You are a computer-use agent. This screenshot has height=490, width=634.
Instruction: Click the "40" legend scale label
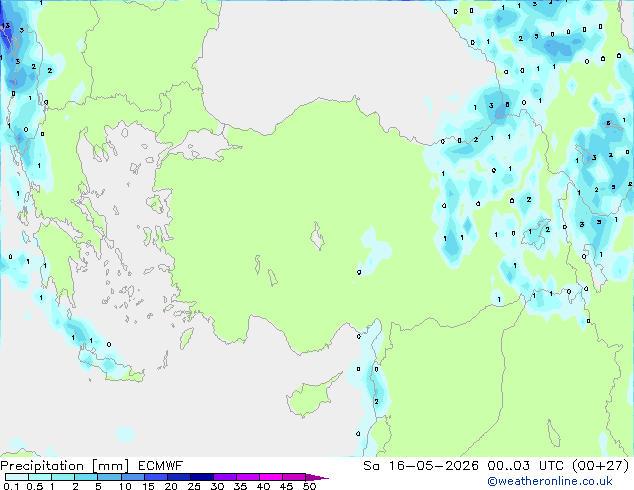pos(263,486)
